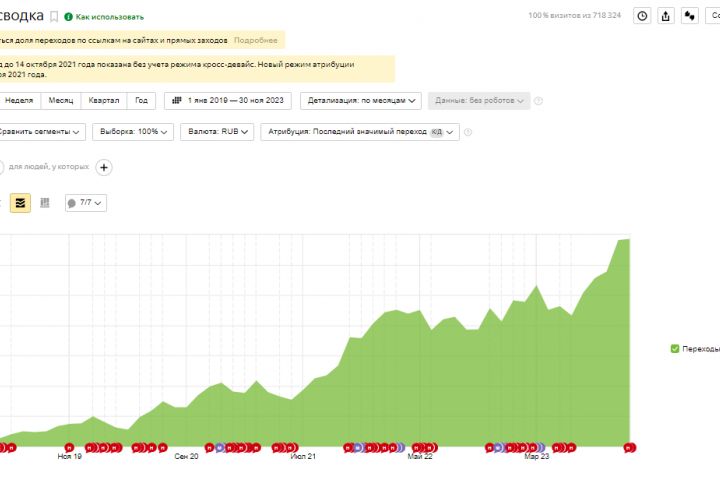Toggle the Переходы series checkbox in legend
Image resolution: width=720 pixels, height=480 pixels.
click(676, 349)
